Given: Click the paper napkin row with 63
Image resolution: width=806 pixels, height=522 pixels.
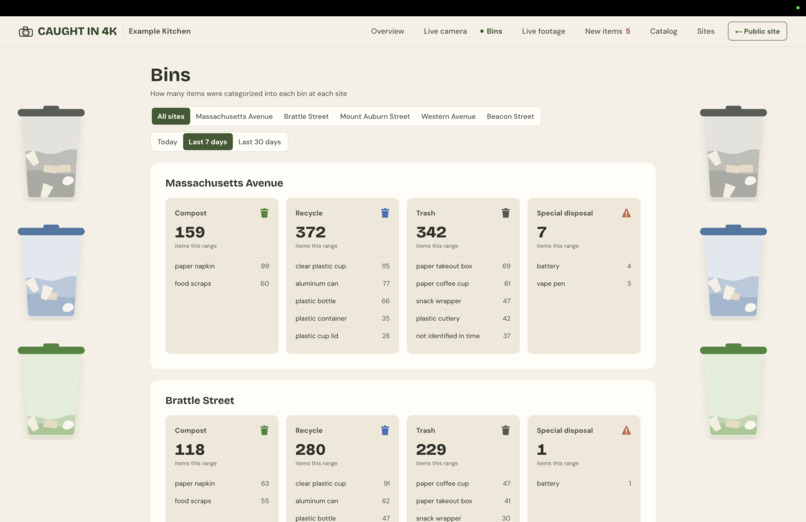Looking at the screenshot, I should pyautogui.click(x=222, y=483).
